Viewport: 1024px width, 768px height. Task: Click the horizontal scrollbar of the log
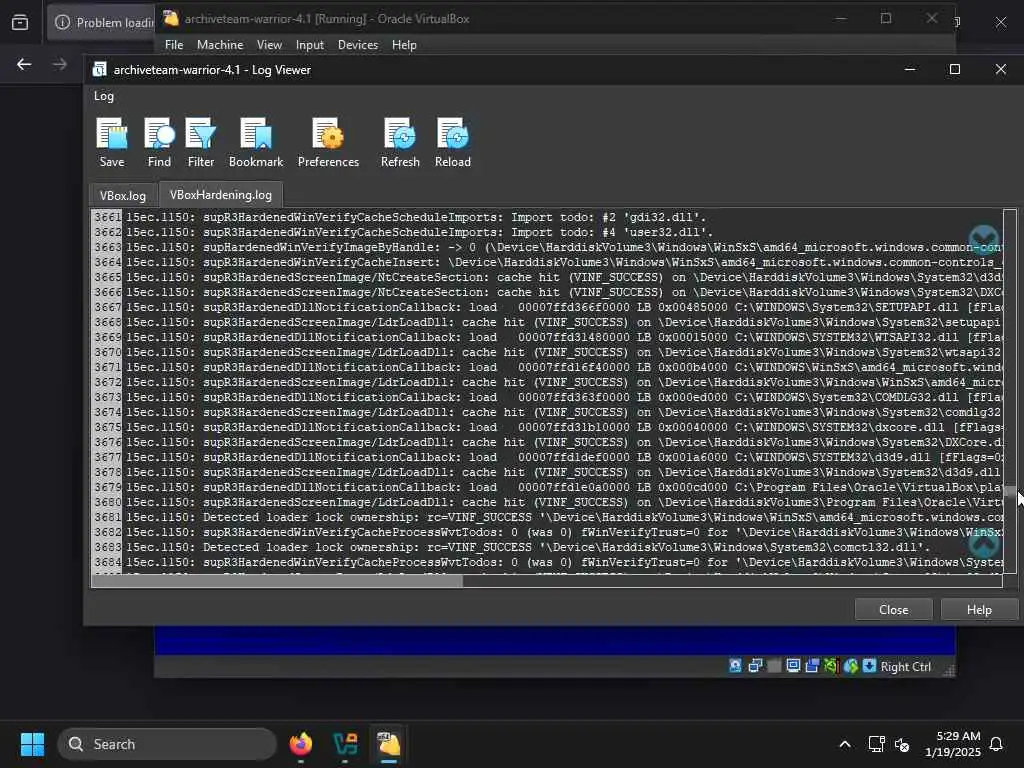278,581
